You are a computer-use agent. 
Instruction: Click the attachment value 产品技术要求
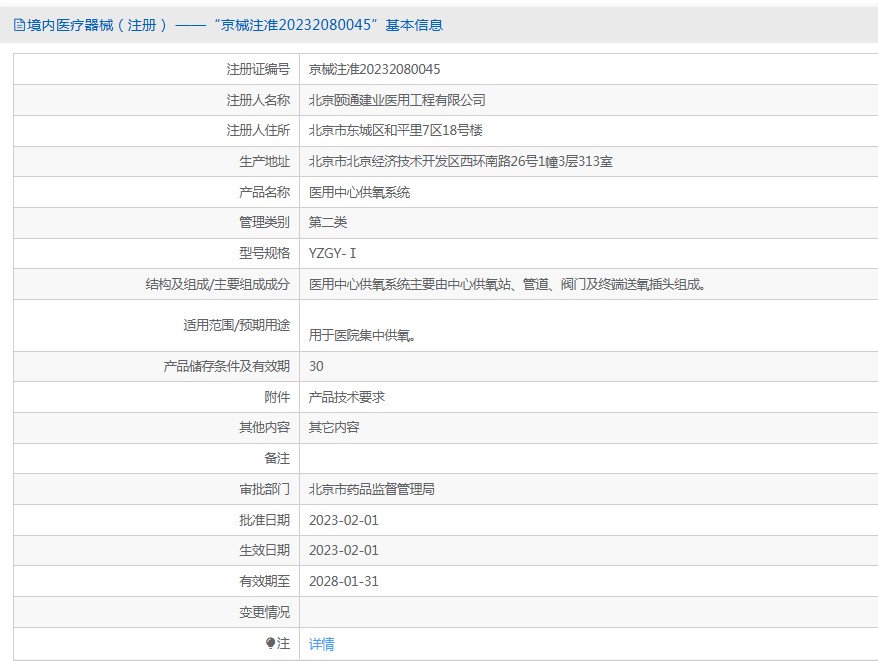347,397
